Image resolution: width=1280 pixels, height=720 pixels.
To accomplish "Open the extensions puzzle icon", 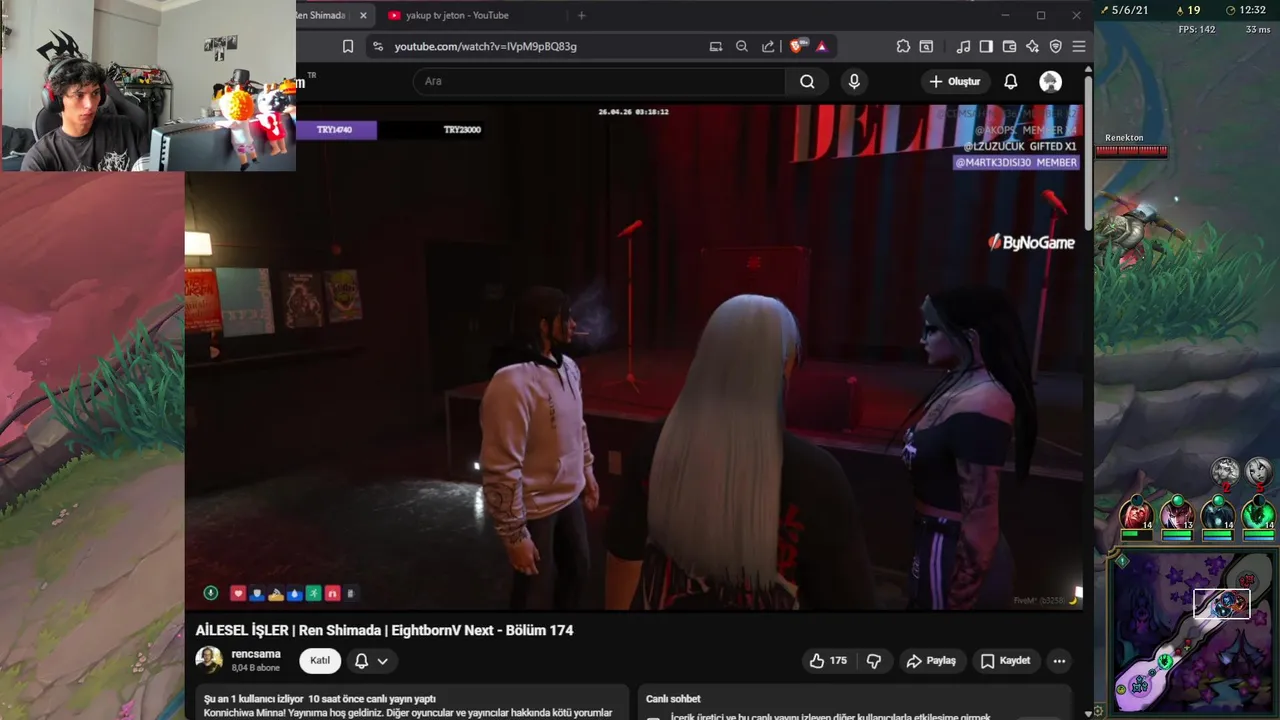I will 903,46.
